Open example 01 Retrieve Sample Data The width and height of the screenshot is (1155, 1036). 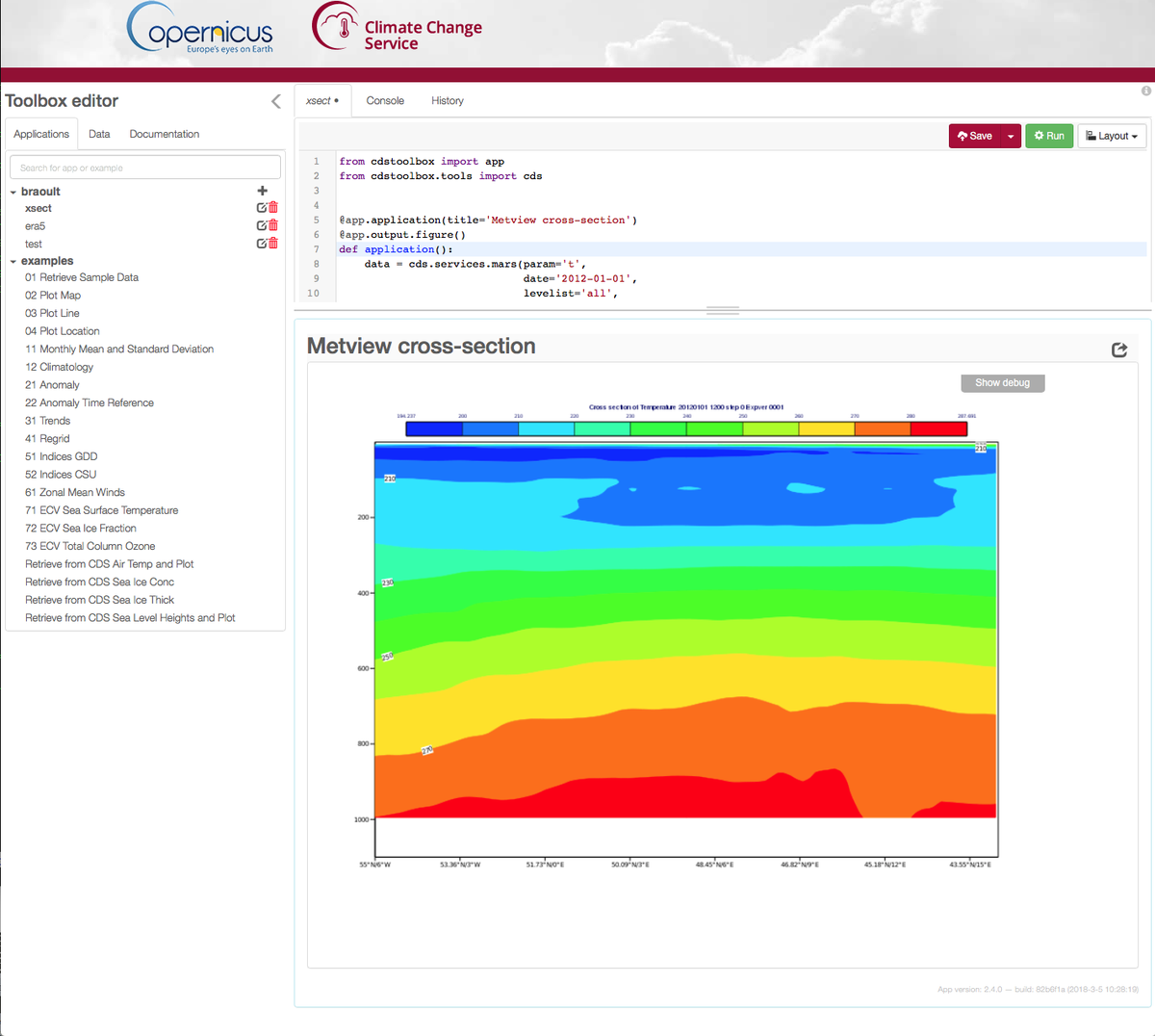tap(82, 277)
